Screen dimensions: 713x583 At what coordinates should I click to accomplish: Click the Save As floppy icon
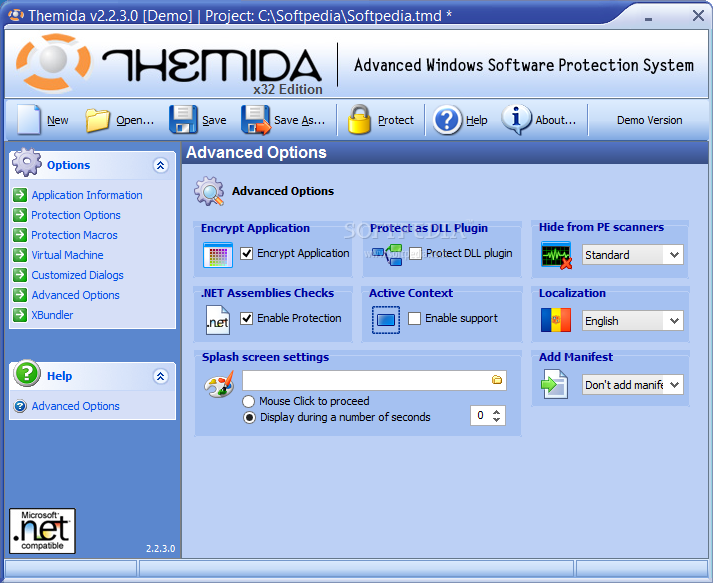256,120
